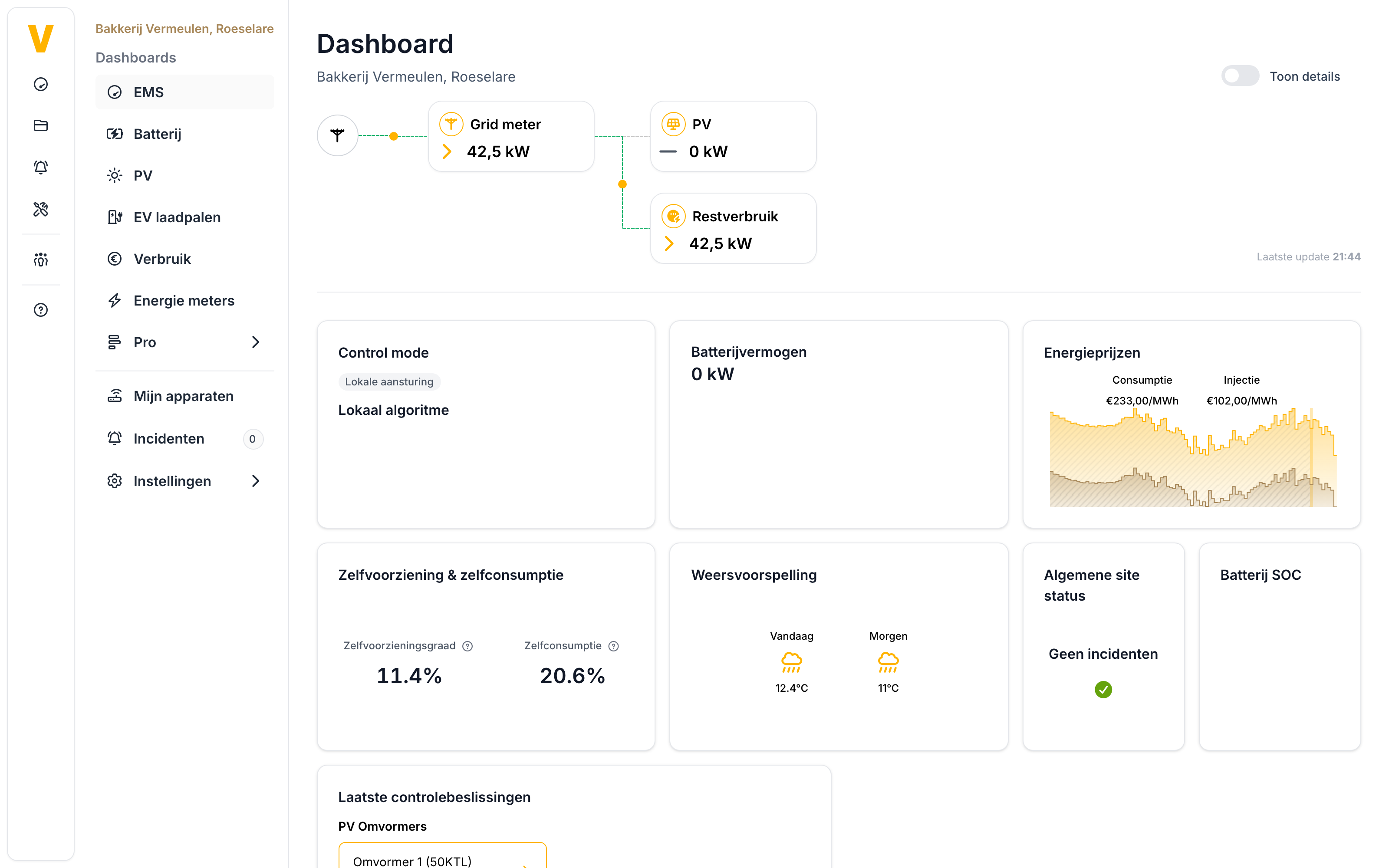This screenshot has height=868, width=1389.
Task: Open the Verbruik page
Action: pos(185,259)
